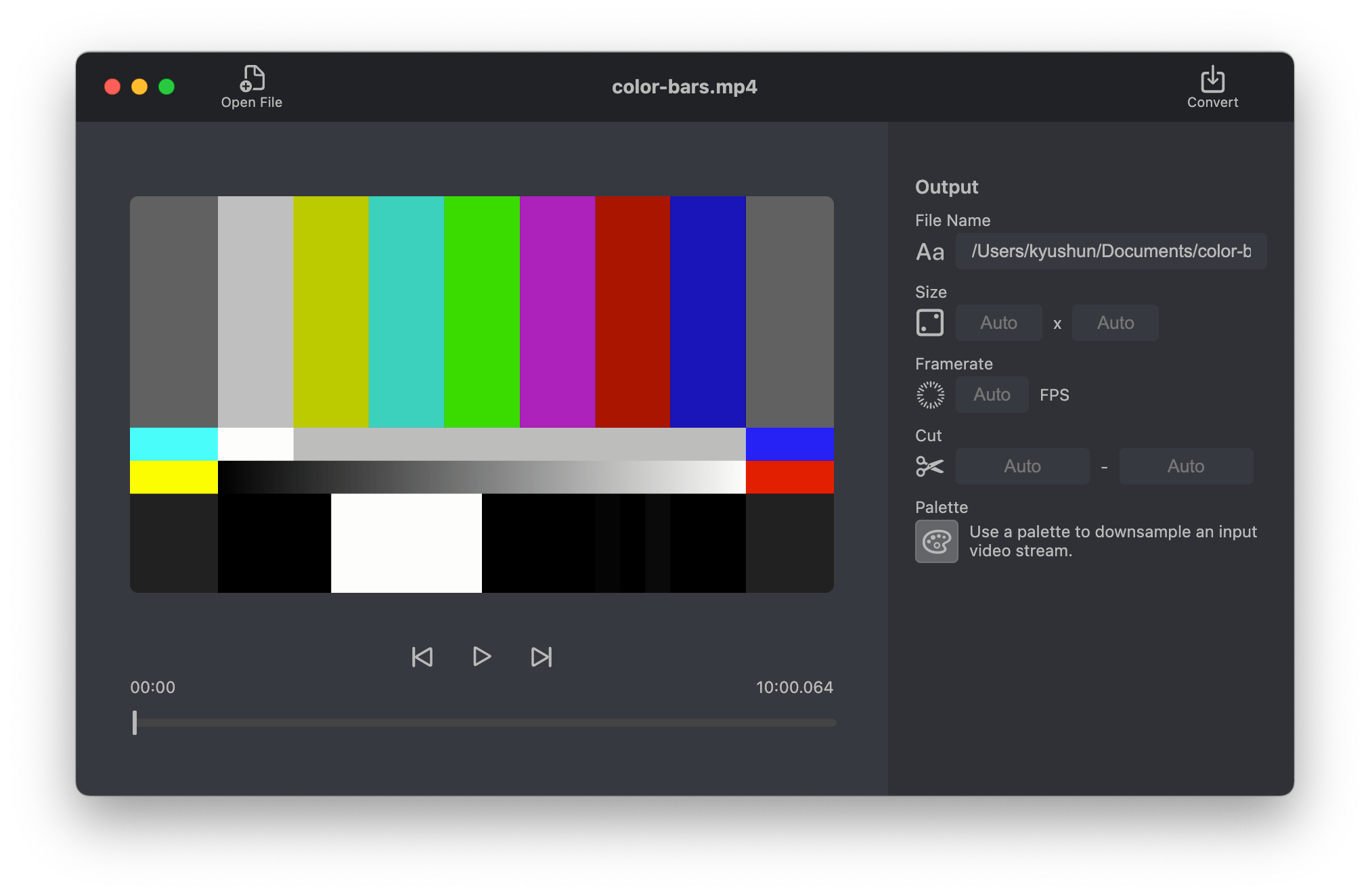Click the color bars video preview
1370x896 pixels.
point(481,394)
